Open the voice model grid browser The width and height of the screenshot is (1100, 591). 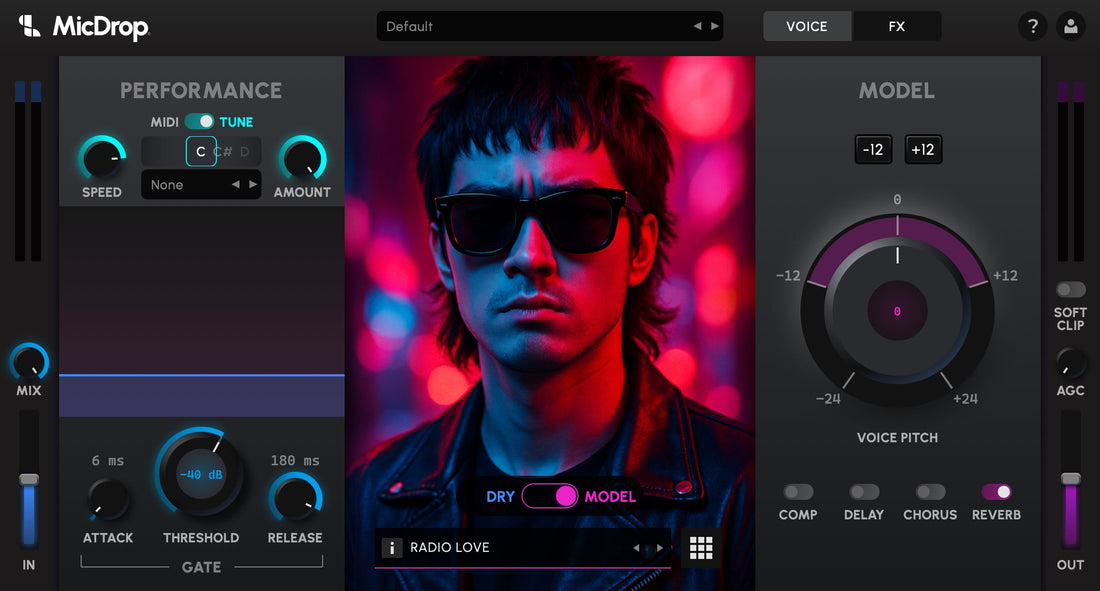point(701,547)
